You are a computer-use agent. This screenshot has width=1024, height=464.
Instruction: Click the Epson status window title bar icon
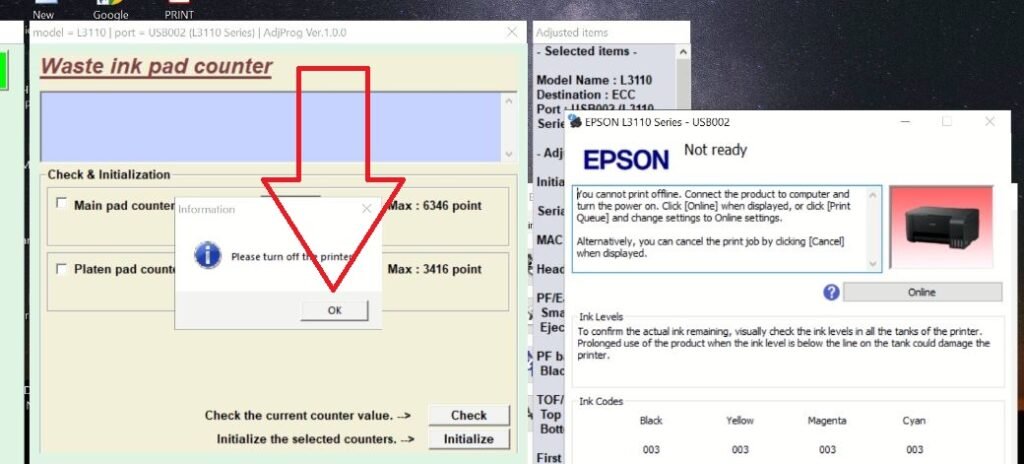pos(575,121)
